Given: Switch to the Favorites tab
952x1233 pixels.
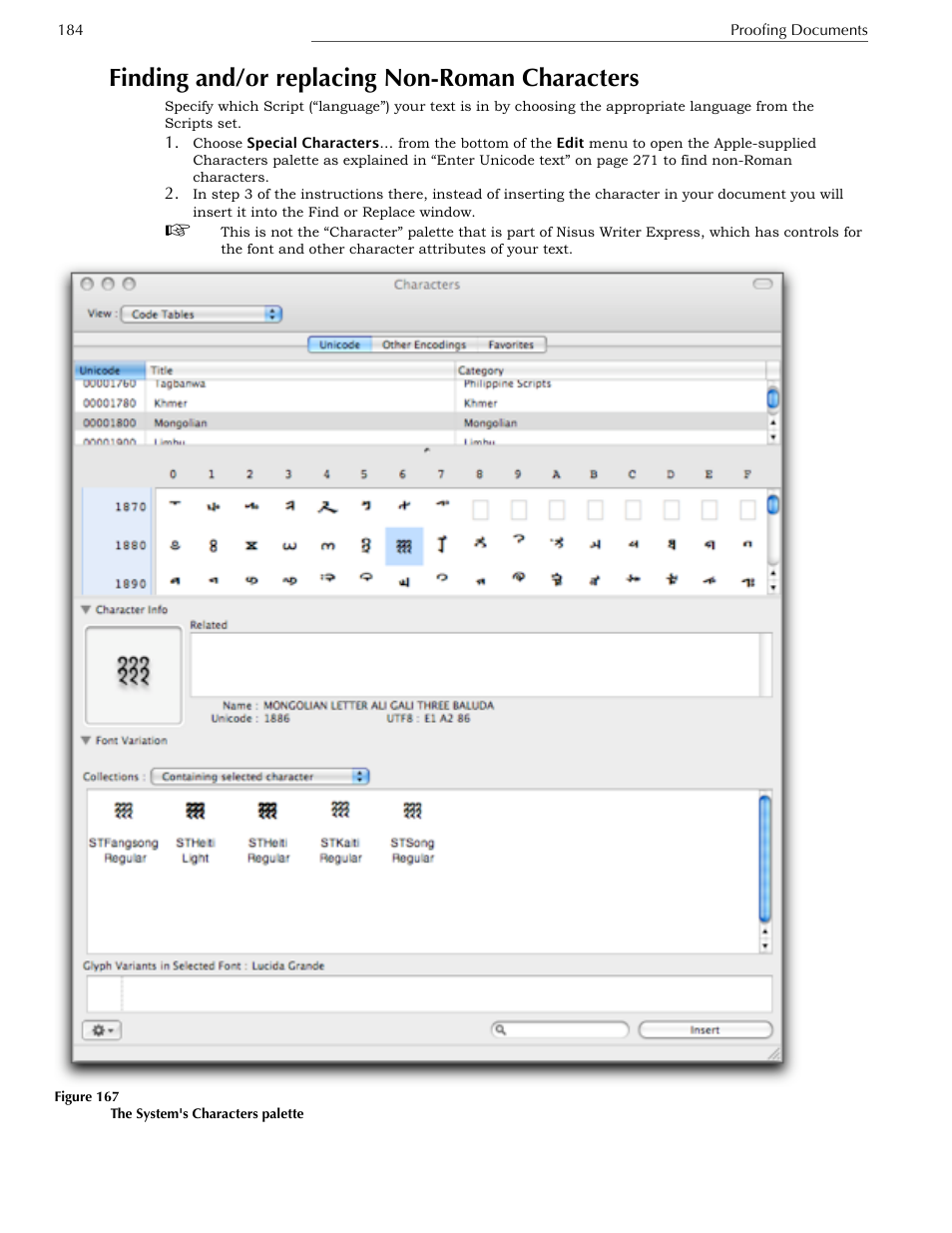Looking at the screenshot, I should pos(511,344).
